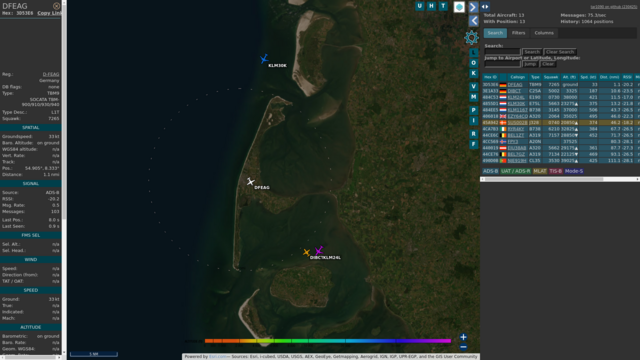Select the white DFEAG plane on map
Image resolution: width=640 pixels, height=360 pixels.
point(250,181)
